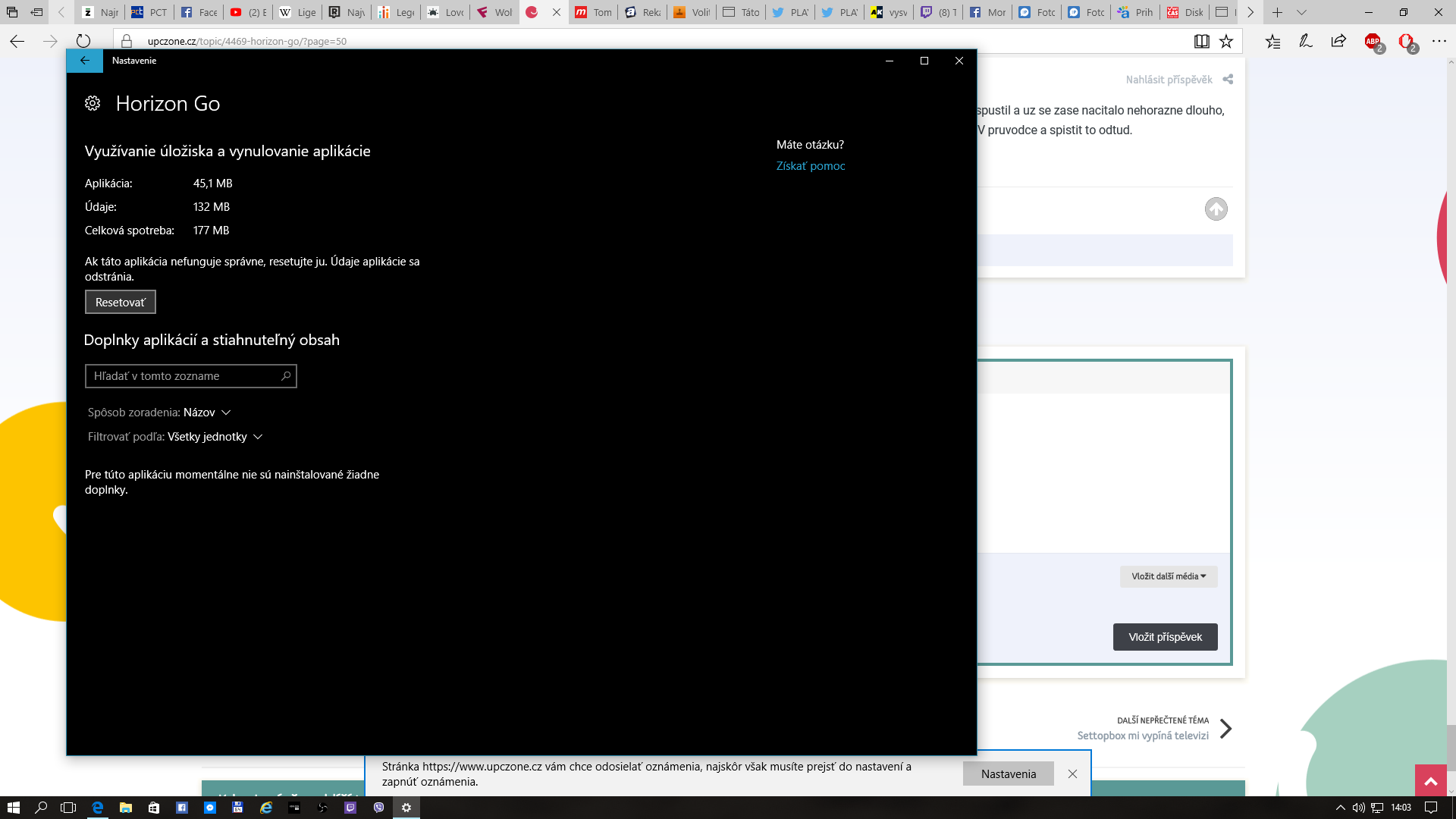Screen dimensions: 1456x819
Task: Open the Získať pomoc link
Action: [x=811, y=166]
